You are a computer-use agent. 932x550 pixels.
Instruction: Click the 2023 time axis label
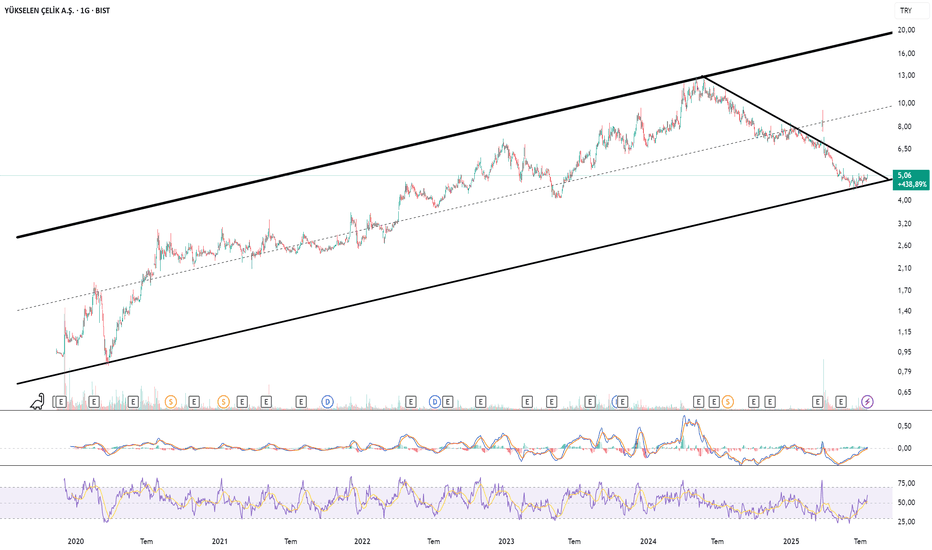pyautogui.click(x=506, y=542)
